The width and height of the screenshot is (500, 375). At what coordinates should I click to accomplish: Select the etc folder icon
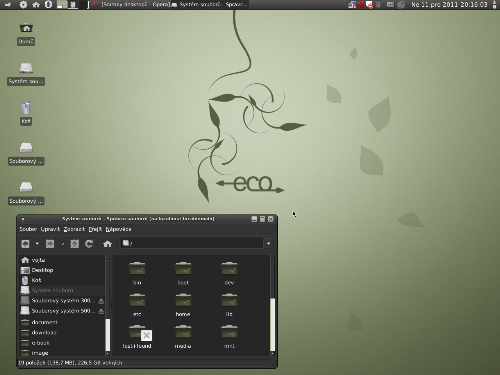click(137, 300)
